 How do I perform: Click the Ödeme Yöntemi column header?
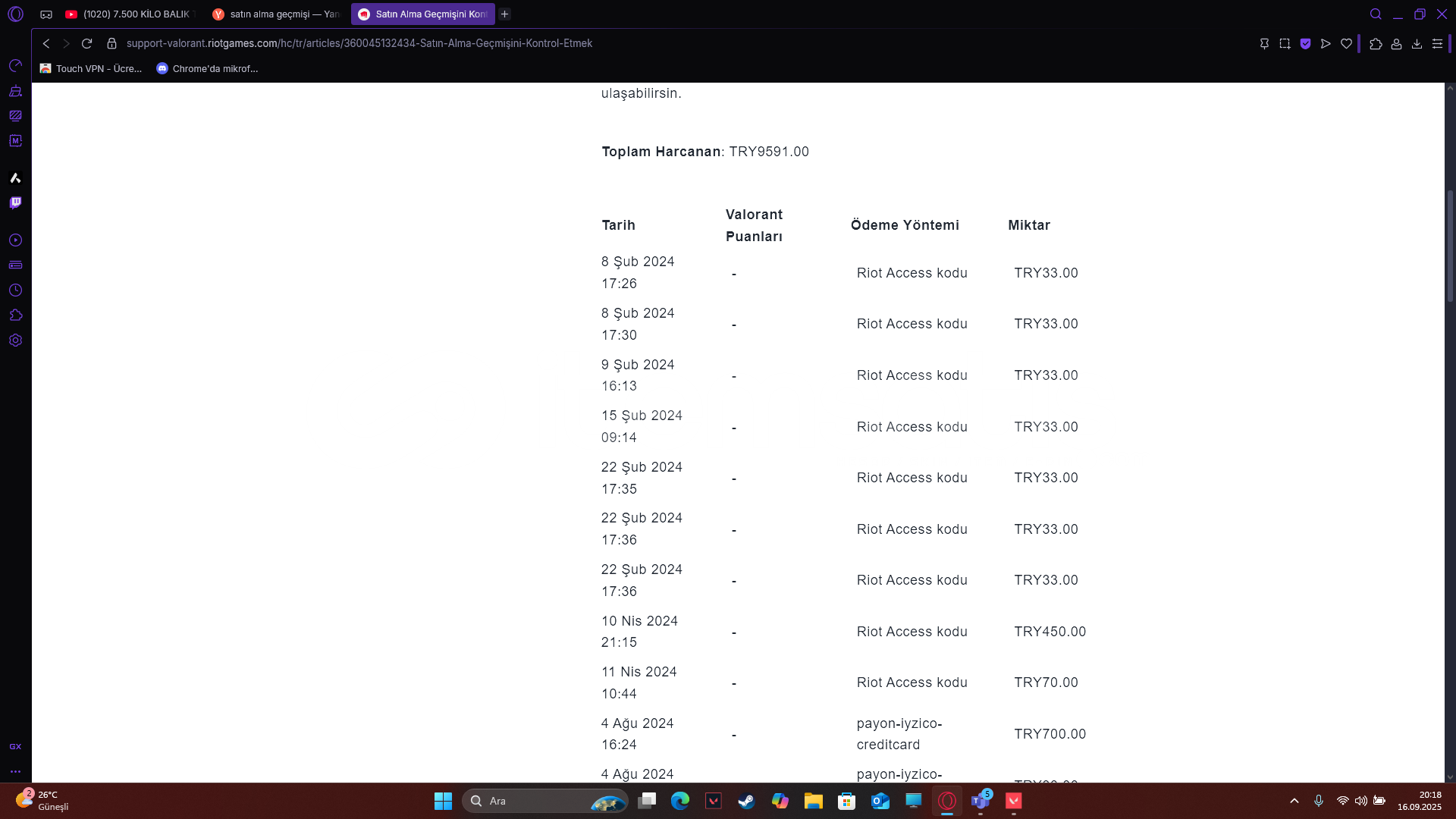click(905, 225)
